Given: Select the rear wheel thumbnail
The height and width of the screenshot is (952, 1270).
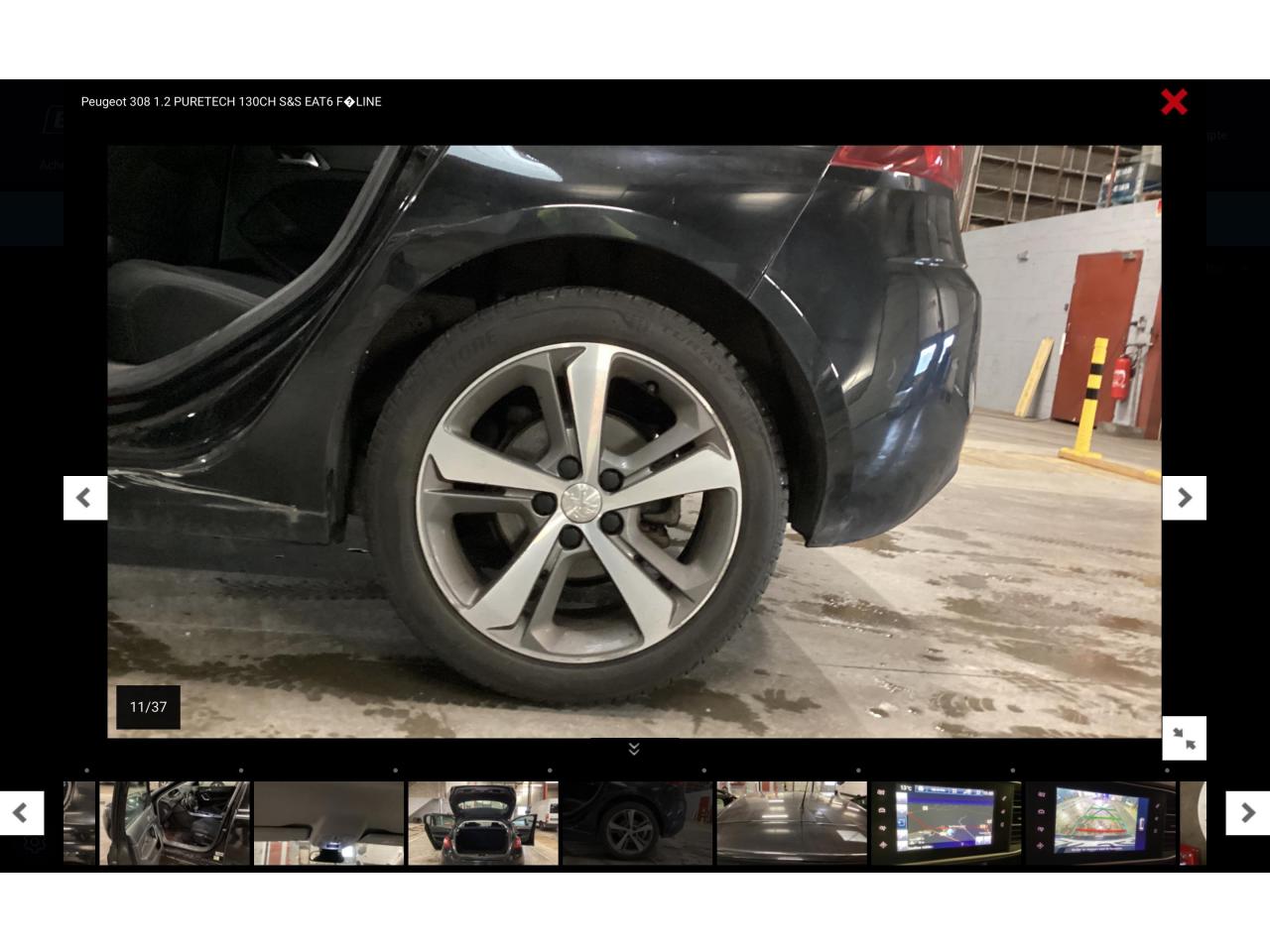Looking at the screenshot, I should 637,823.
